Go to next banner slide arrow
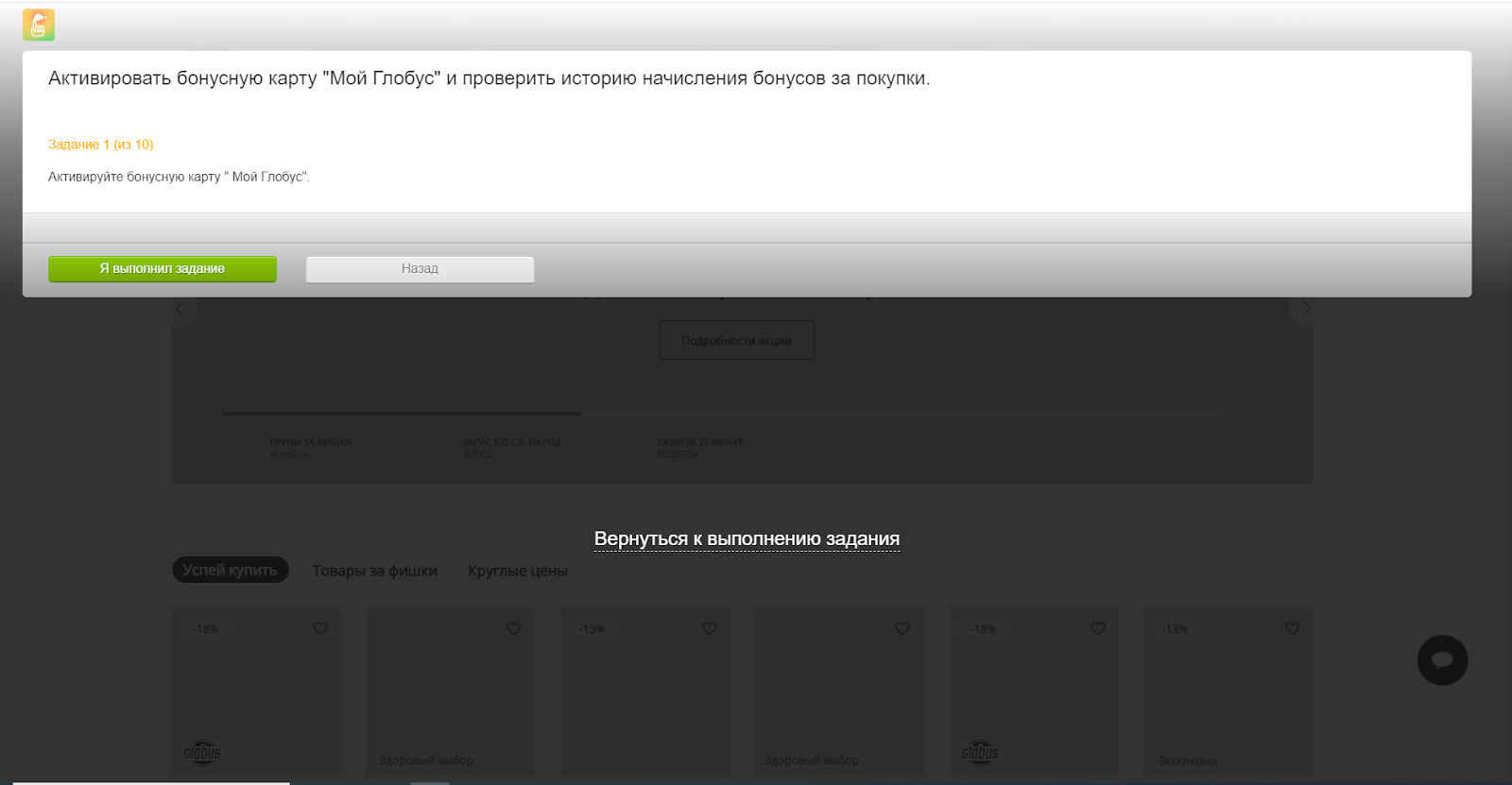 (x=1305, y=308)
